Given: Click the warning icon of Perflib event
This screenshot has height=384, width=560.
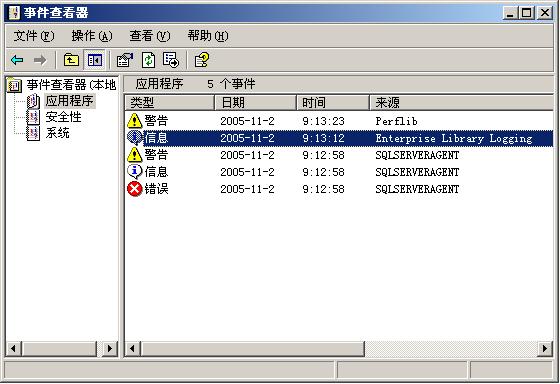Looking at the screenshot, I should pyautogui.click(x=134, y=121).
